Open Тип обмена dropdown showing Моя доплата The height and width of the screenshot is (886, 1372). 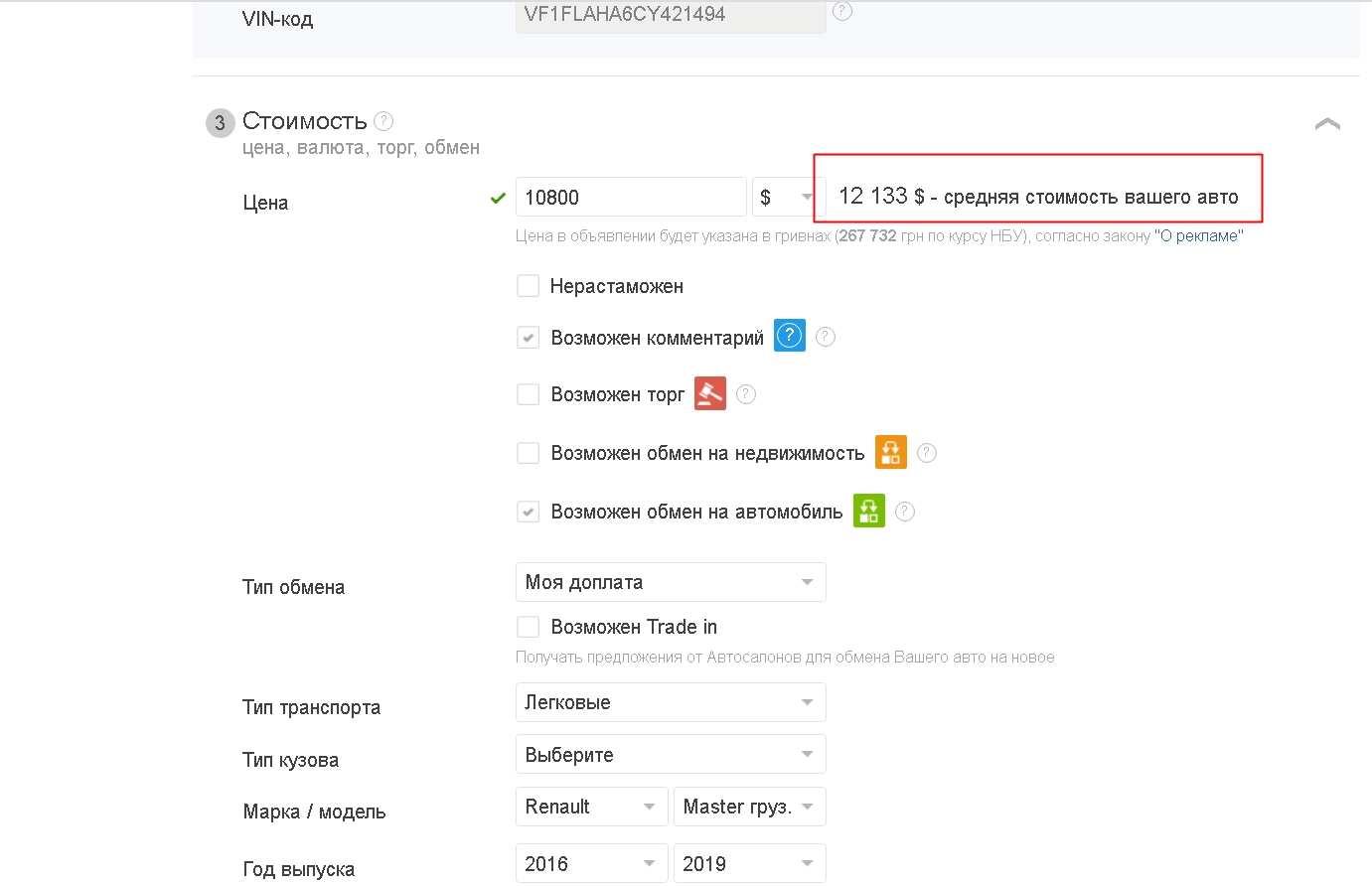671,582
